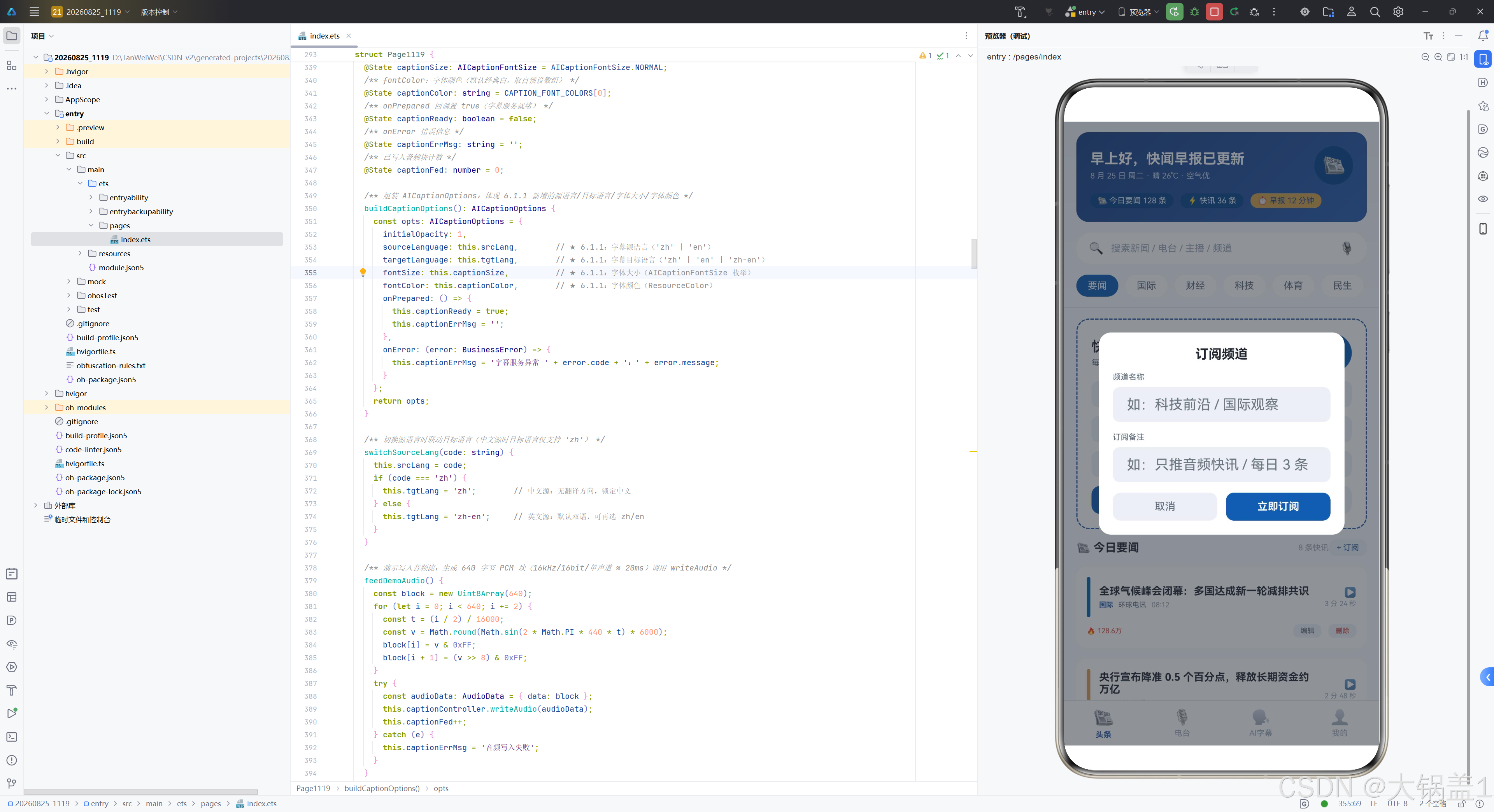Click the Debug bug icon
The width and height of the screenshot is (1494, 812).
click(1195, 12)
